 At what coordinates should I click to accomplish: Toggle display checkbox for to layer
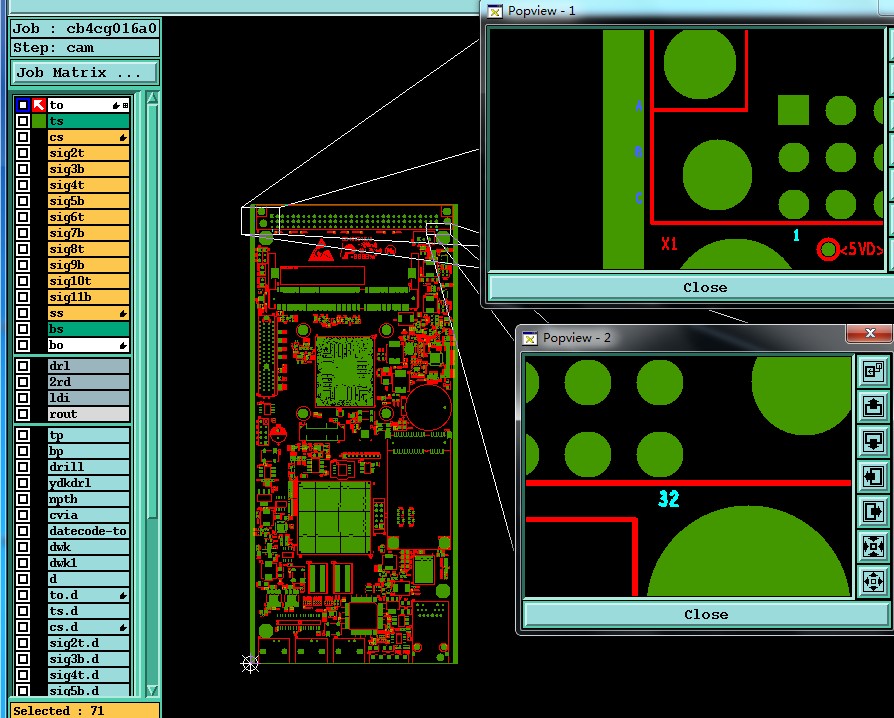pyautogui.click(x=22, y=105)
